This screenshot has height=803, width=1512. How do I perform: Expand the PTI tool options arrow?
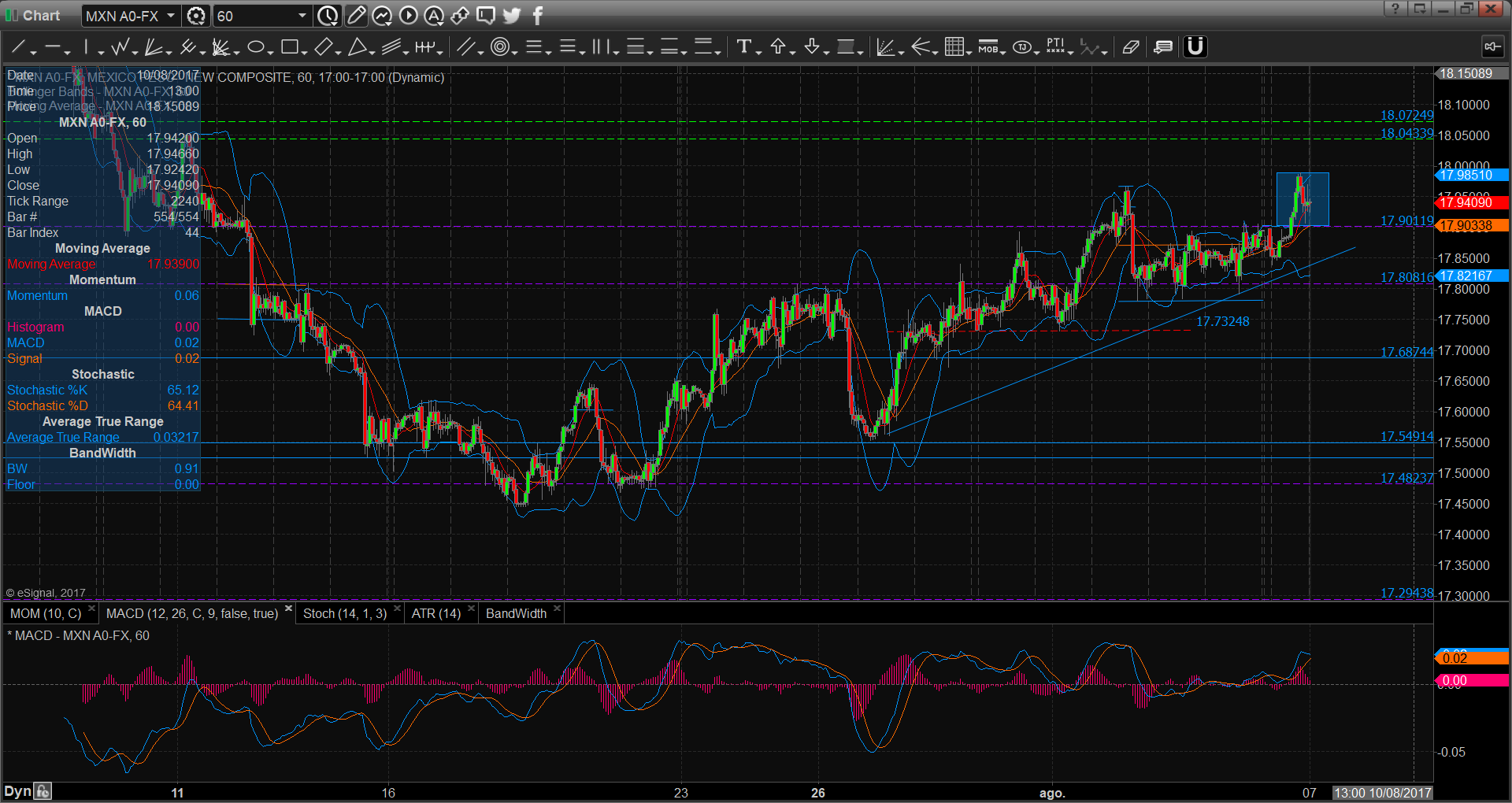pyautogui.click(x=1071, y=52)
